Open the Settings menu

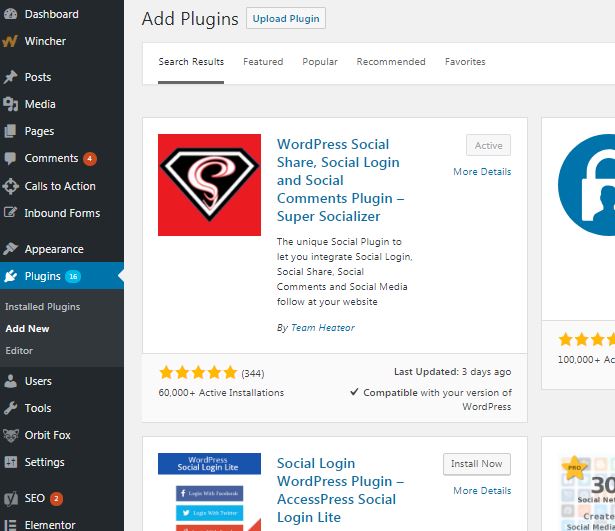[44, 462]
